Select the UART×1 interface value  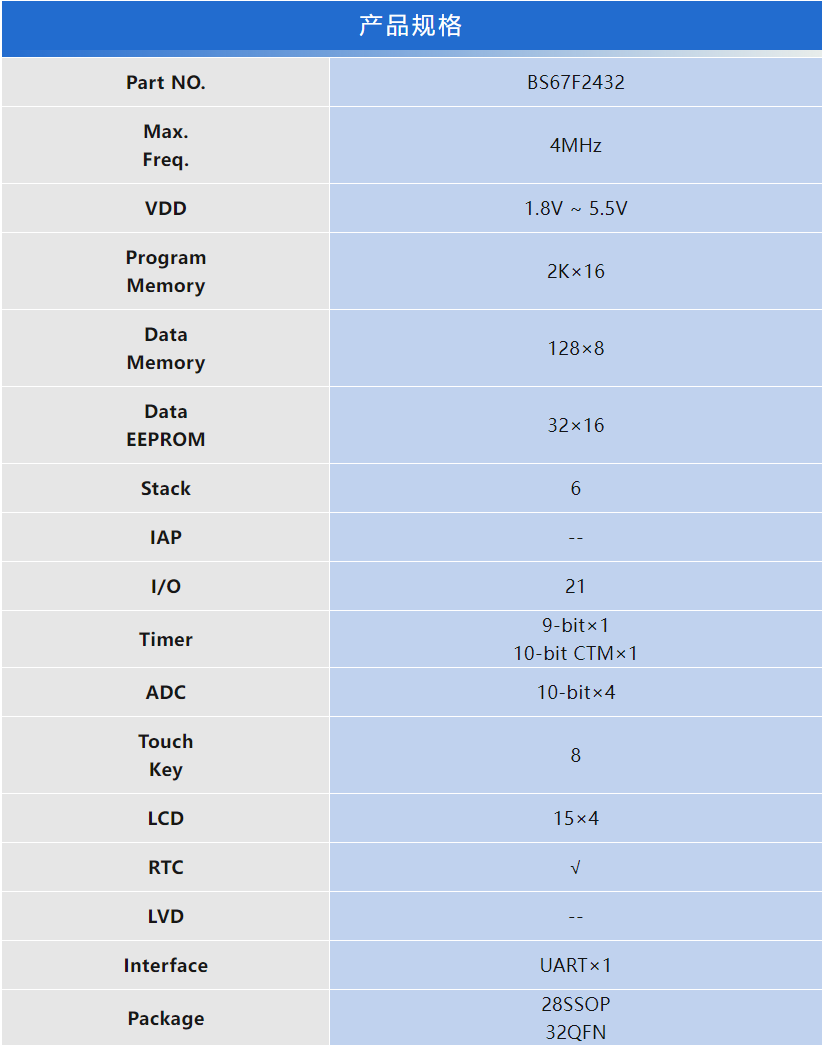point(575,965)
